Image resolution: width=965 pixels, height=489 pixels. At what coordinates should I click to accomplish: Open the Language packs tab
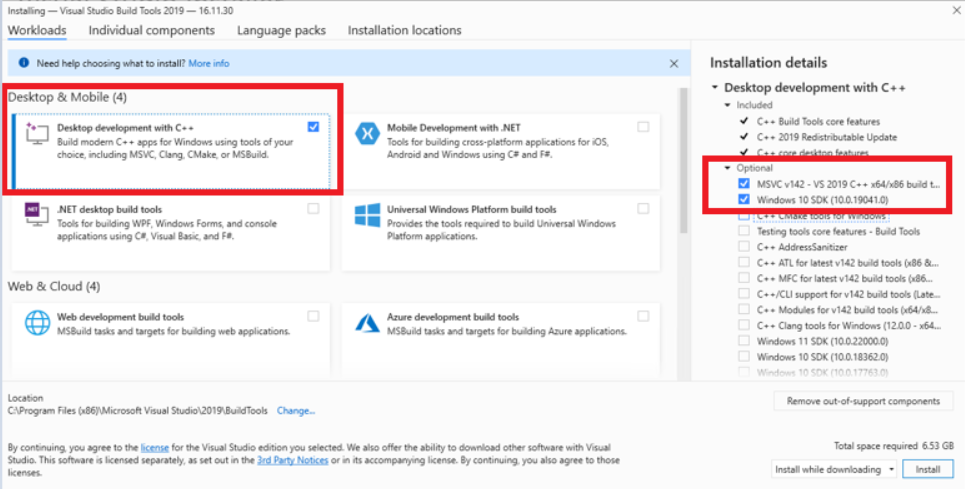click(x=281, y=30)
